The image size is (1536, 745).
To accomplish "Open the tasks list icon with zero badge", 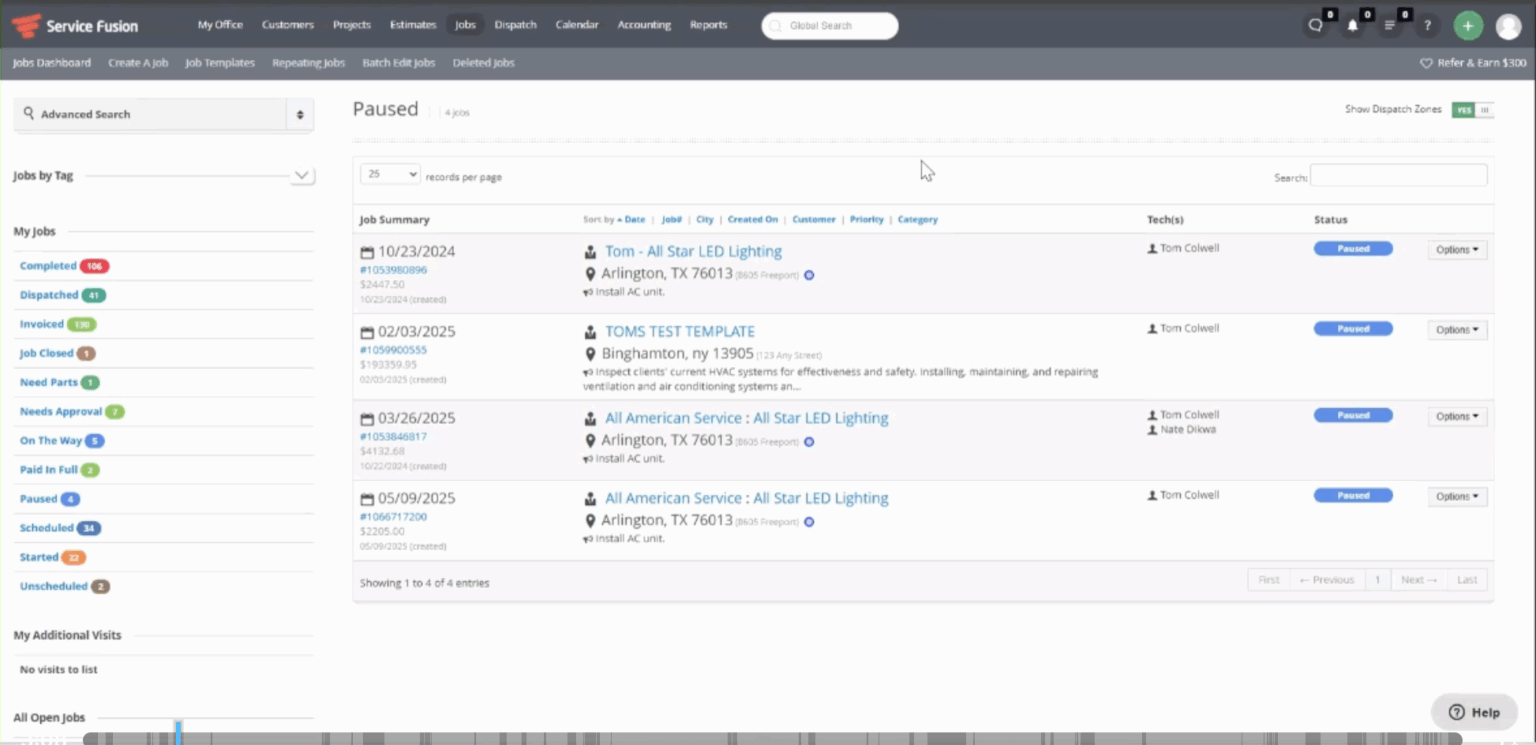I will pos(1390,24).
